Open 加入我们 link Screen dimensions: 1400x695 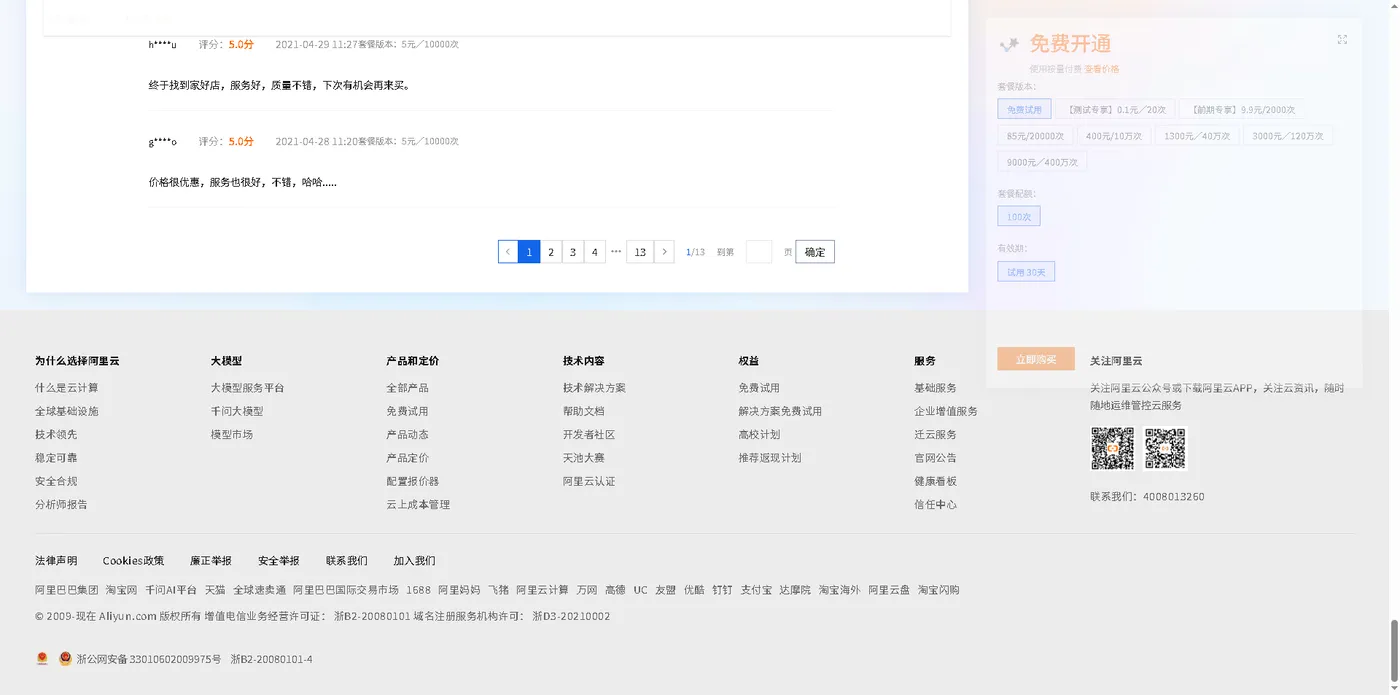click(414, 561)
